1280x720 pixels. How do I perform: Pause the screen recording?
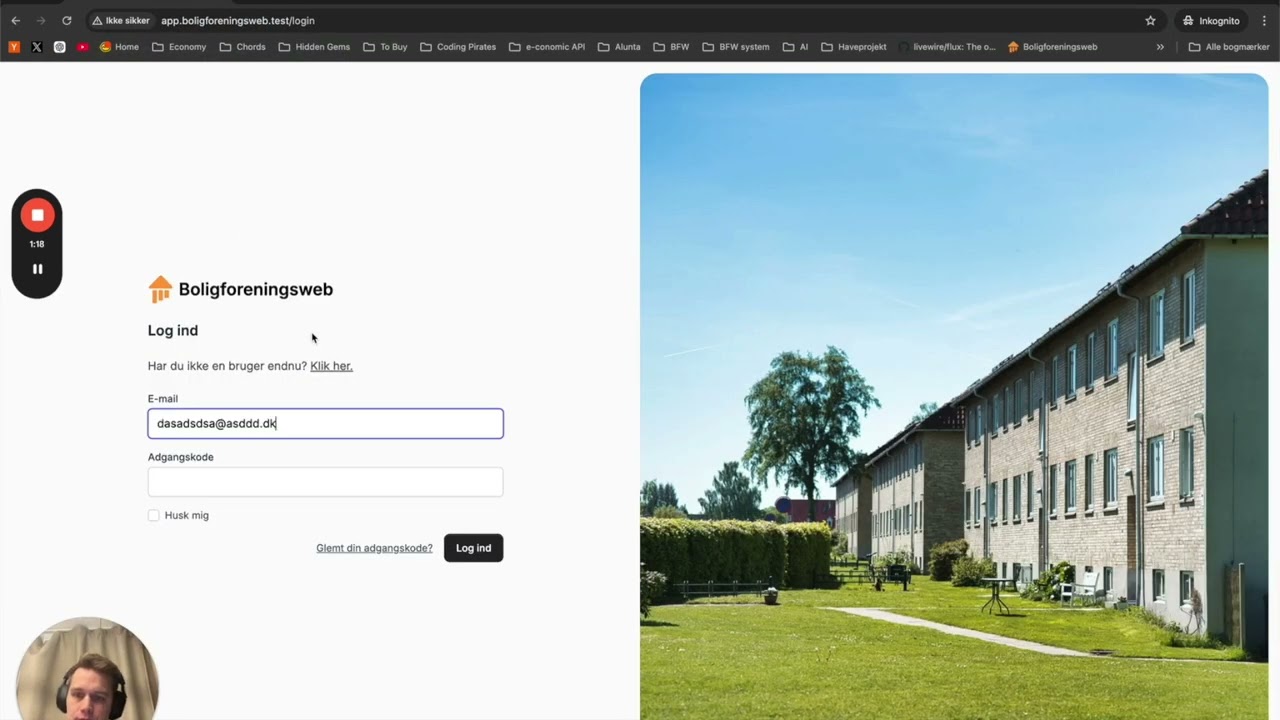[37, 269]
